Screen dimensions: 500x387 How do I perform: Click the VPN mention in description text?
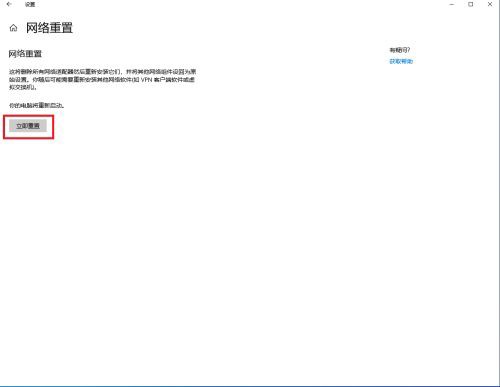pyautogui.click(x=146, y=80)
